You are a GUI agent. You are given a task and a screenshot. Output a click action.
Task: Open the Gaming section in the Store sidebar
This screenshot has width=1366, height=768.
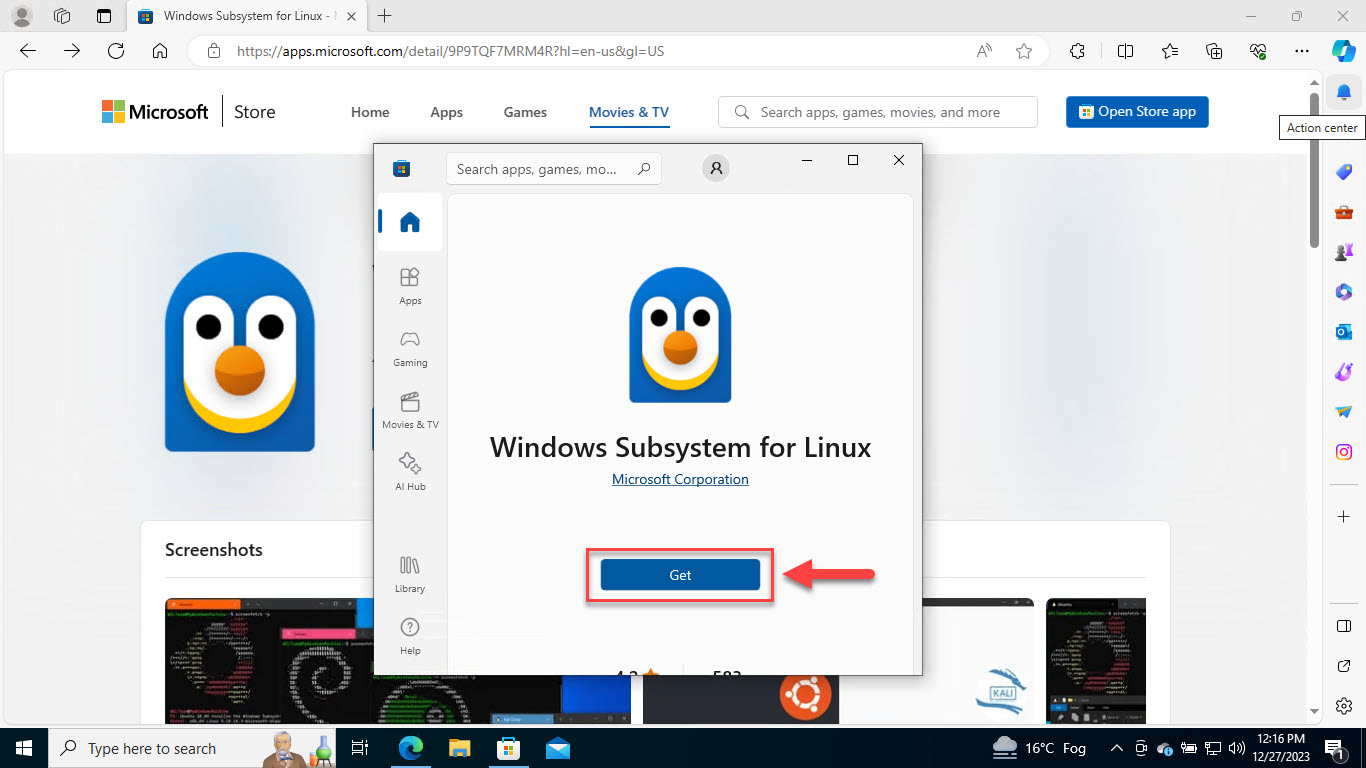pos(409,348)
